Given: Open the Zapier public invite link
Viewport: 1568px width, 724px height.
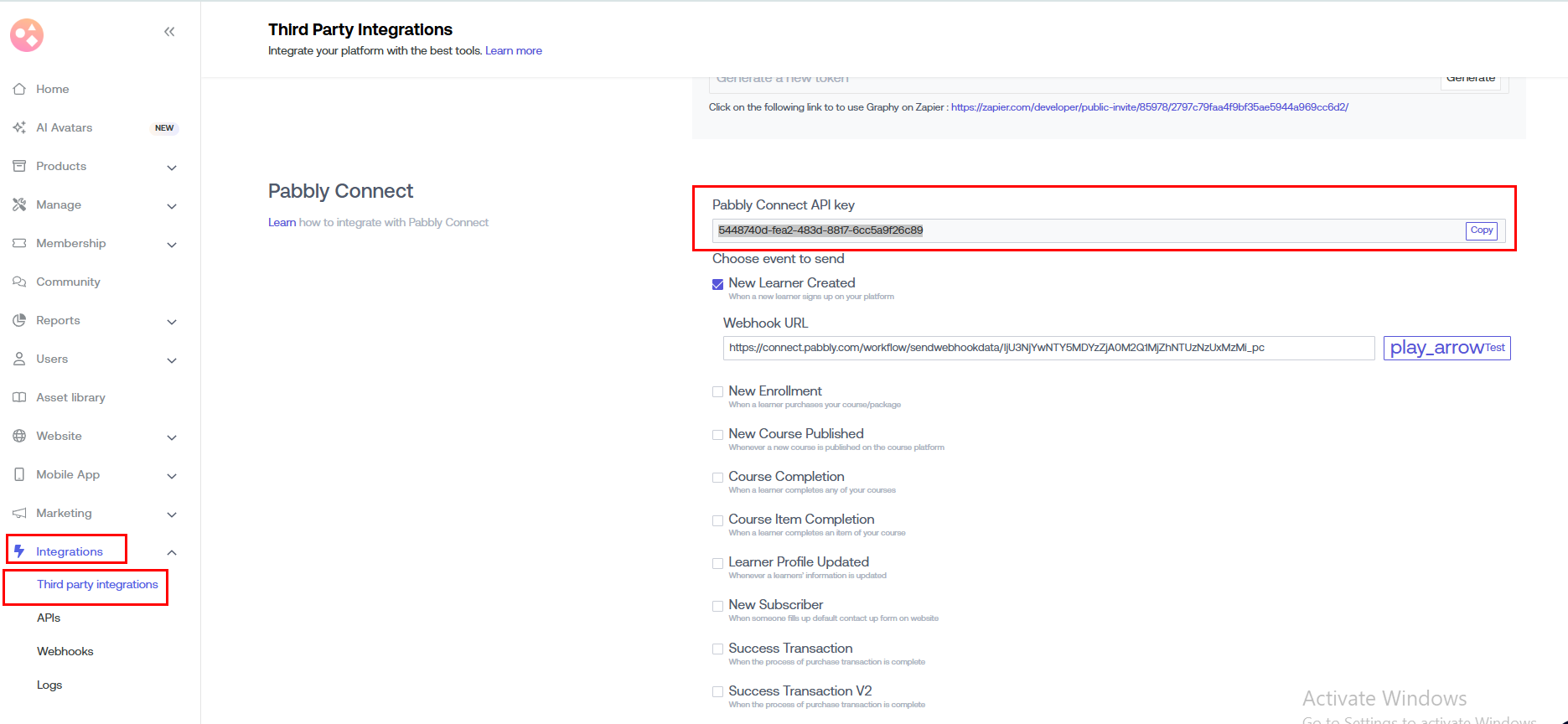Looking at the screenshot, I should click(1149, 107).
